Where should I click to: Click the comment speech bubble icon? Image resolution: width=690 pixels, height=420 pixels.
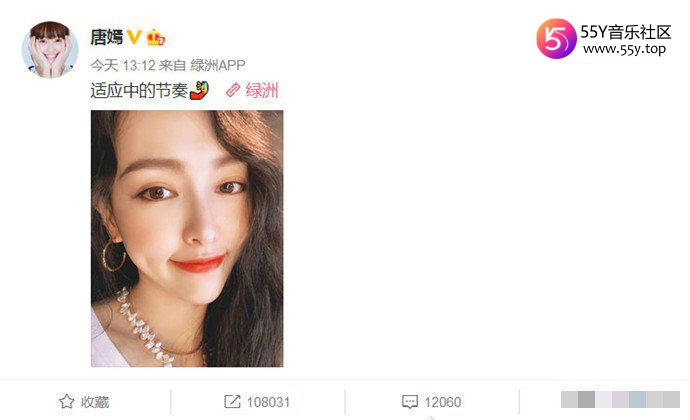(x=410, y=402)
